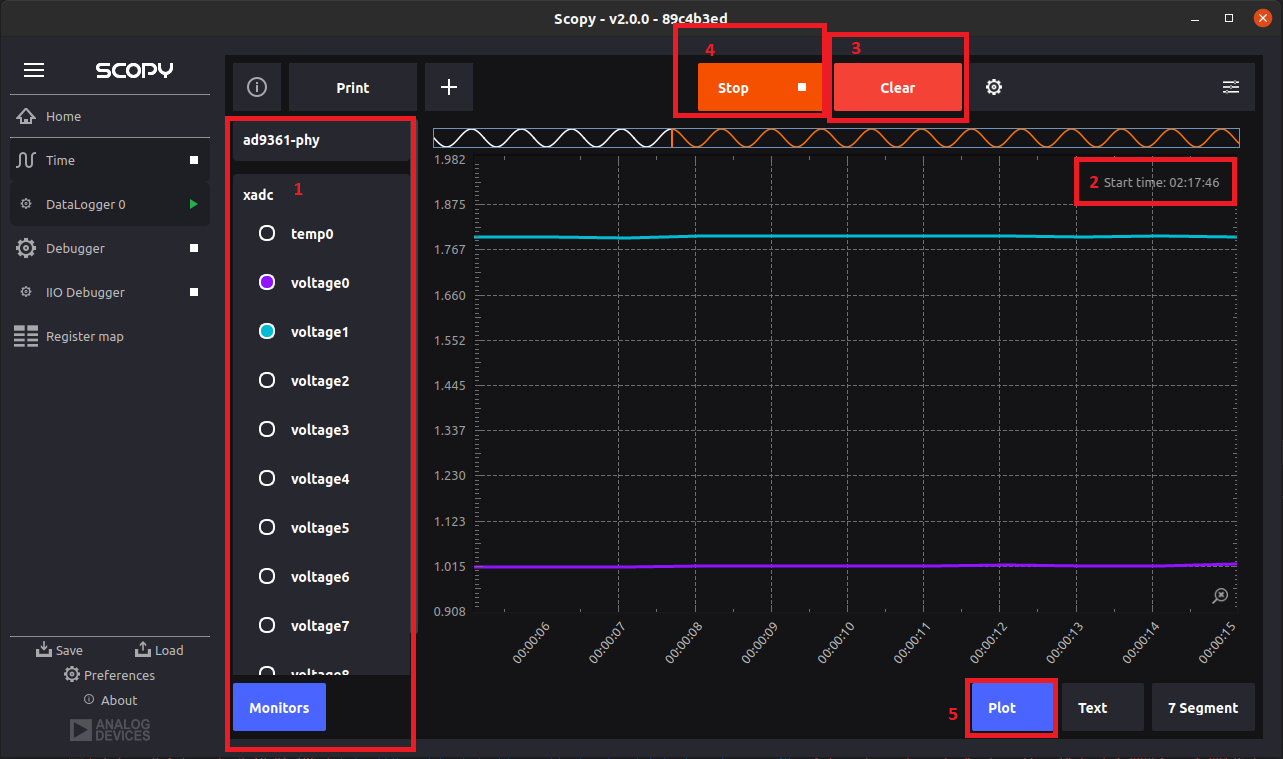Click green play indicator for DataLogger 0
Screen dimensions: 1283x759
coord(194,204)
